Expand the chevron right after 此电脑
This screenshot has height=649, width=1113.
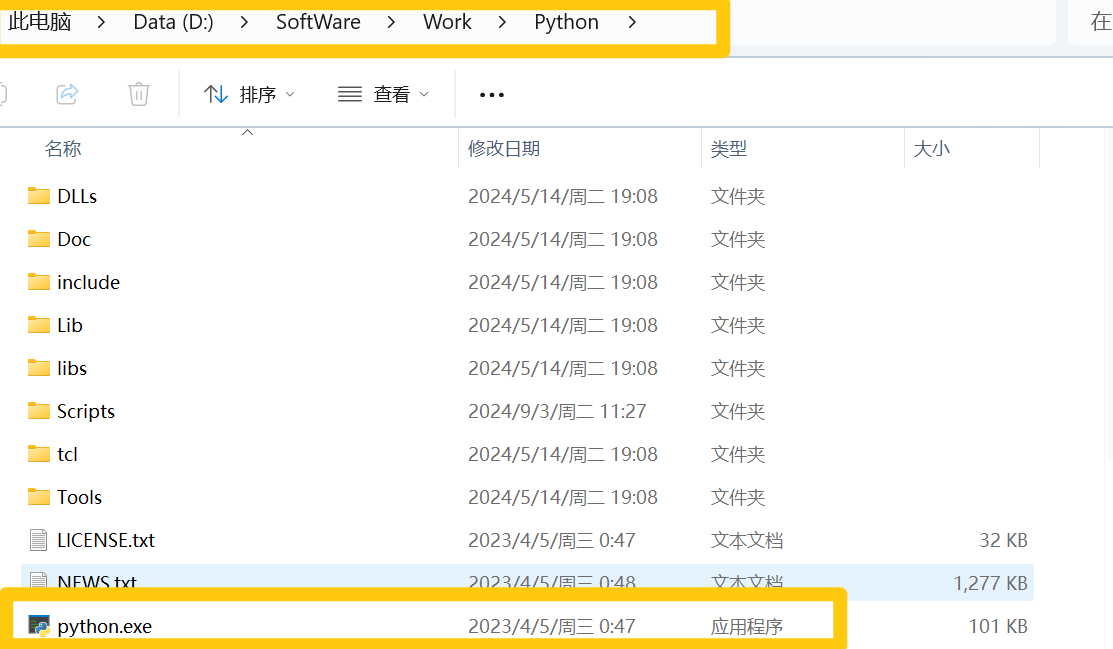(x=102, y=22)
